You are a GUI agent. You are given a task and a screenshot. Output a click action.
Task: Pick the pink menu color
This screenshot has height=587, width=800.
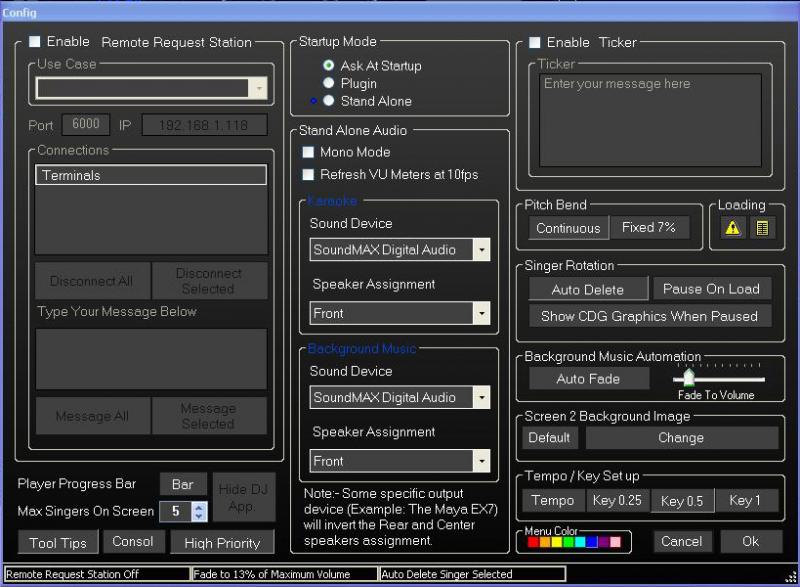point(615,542)
